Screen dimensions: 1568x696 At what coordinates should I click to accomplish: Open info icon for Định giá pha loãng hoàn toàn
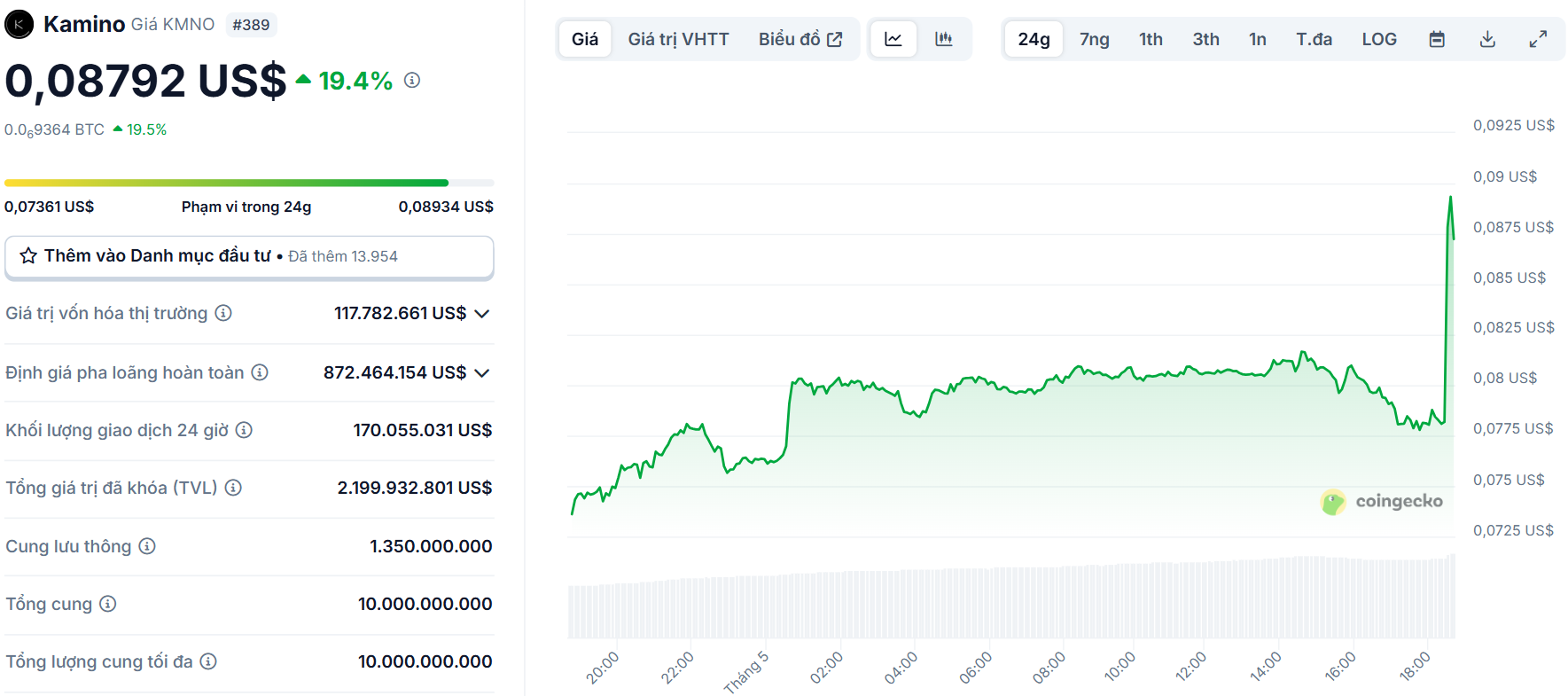coord(260,372)
